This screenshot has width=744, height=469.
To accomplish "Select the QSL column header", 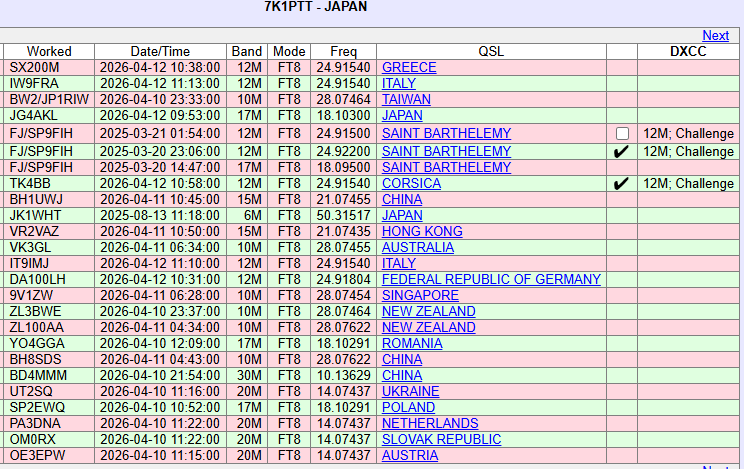I will pos(491,51).
